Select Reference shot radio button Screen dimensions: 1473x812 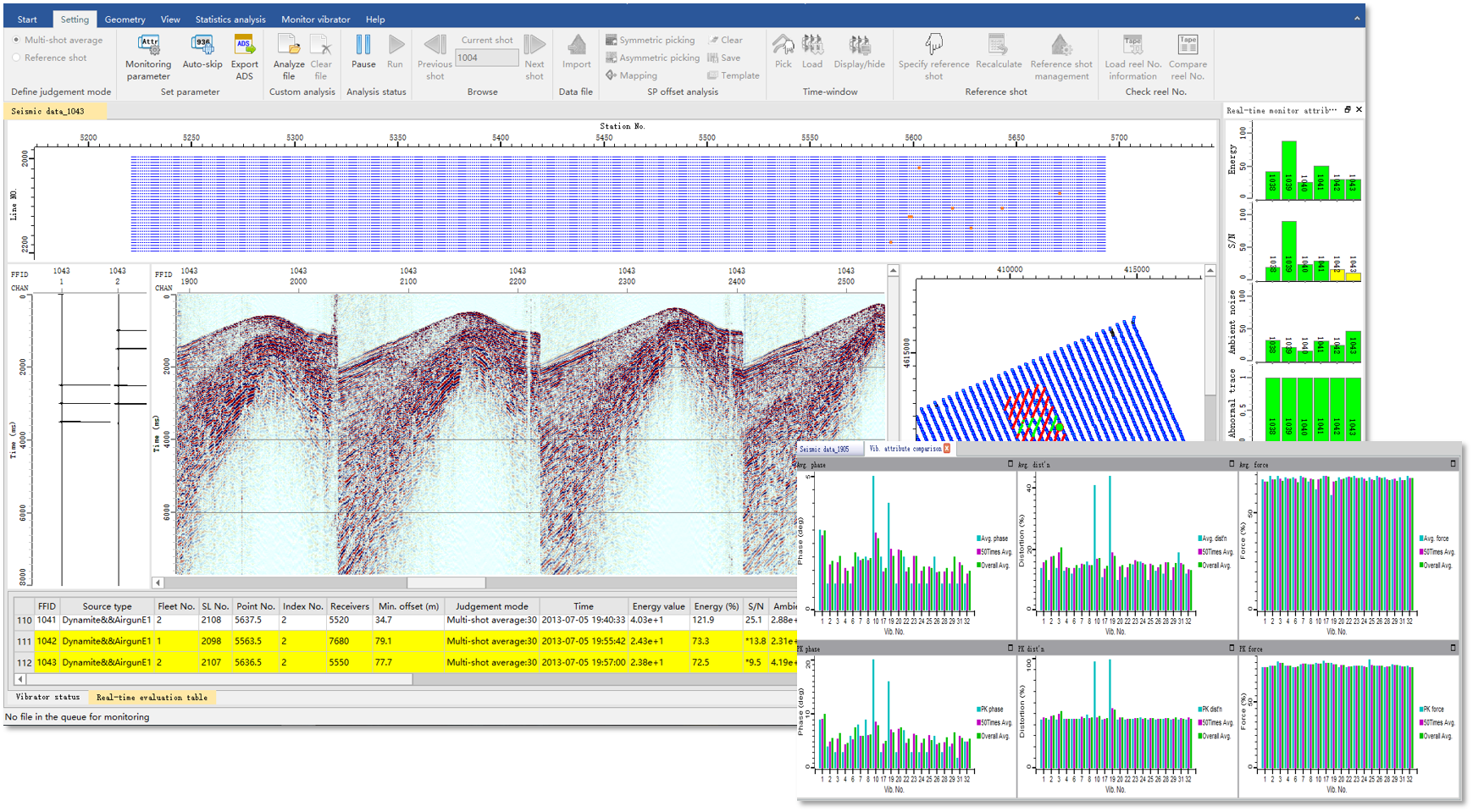(16, 58)
